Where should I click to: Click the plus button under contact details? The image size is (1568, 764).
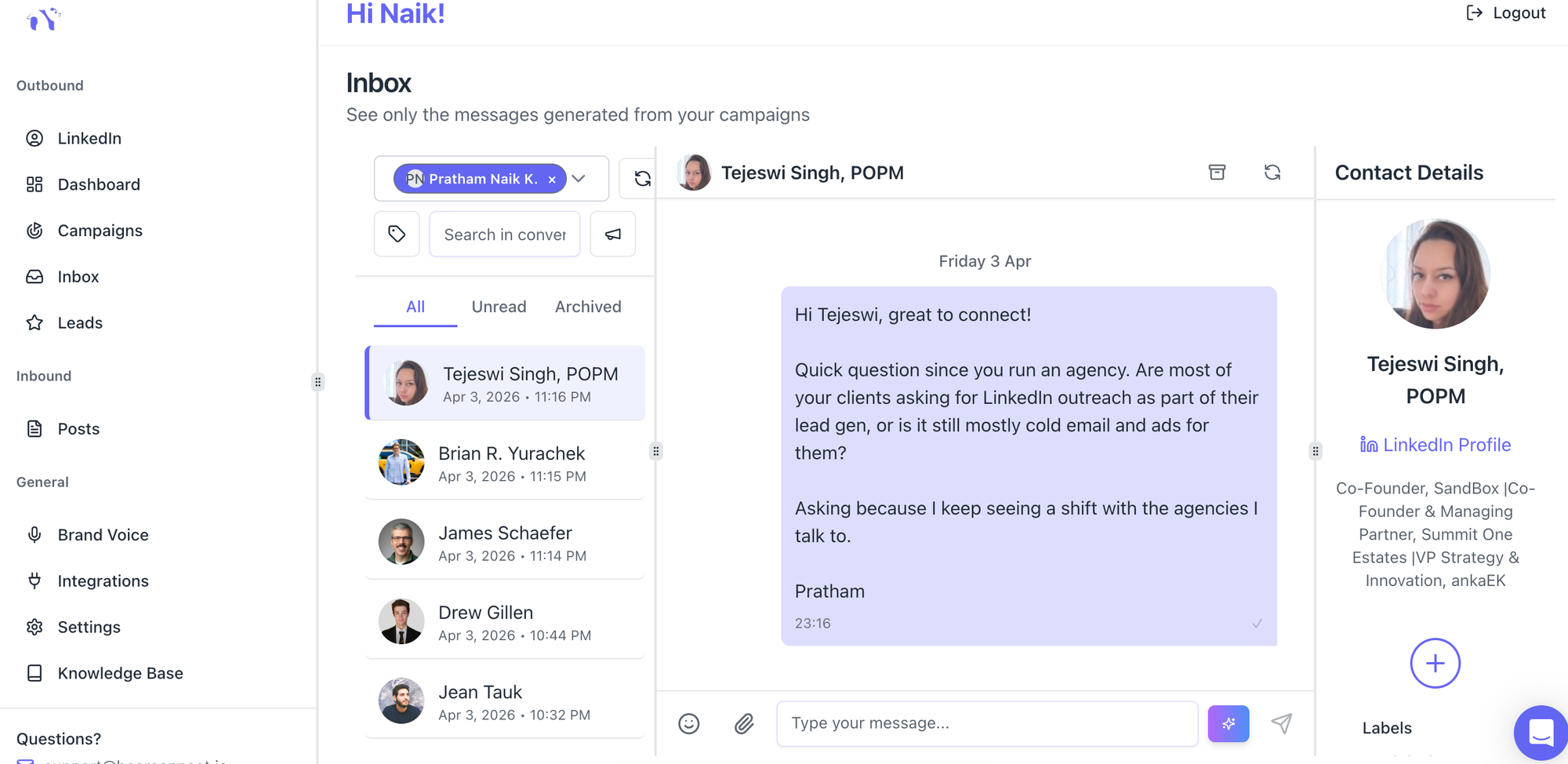coord(1435,664)
